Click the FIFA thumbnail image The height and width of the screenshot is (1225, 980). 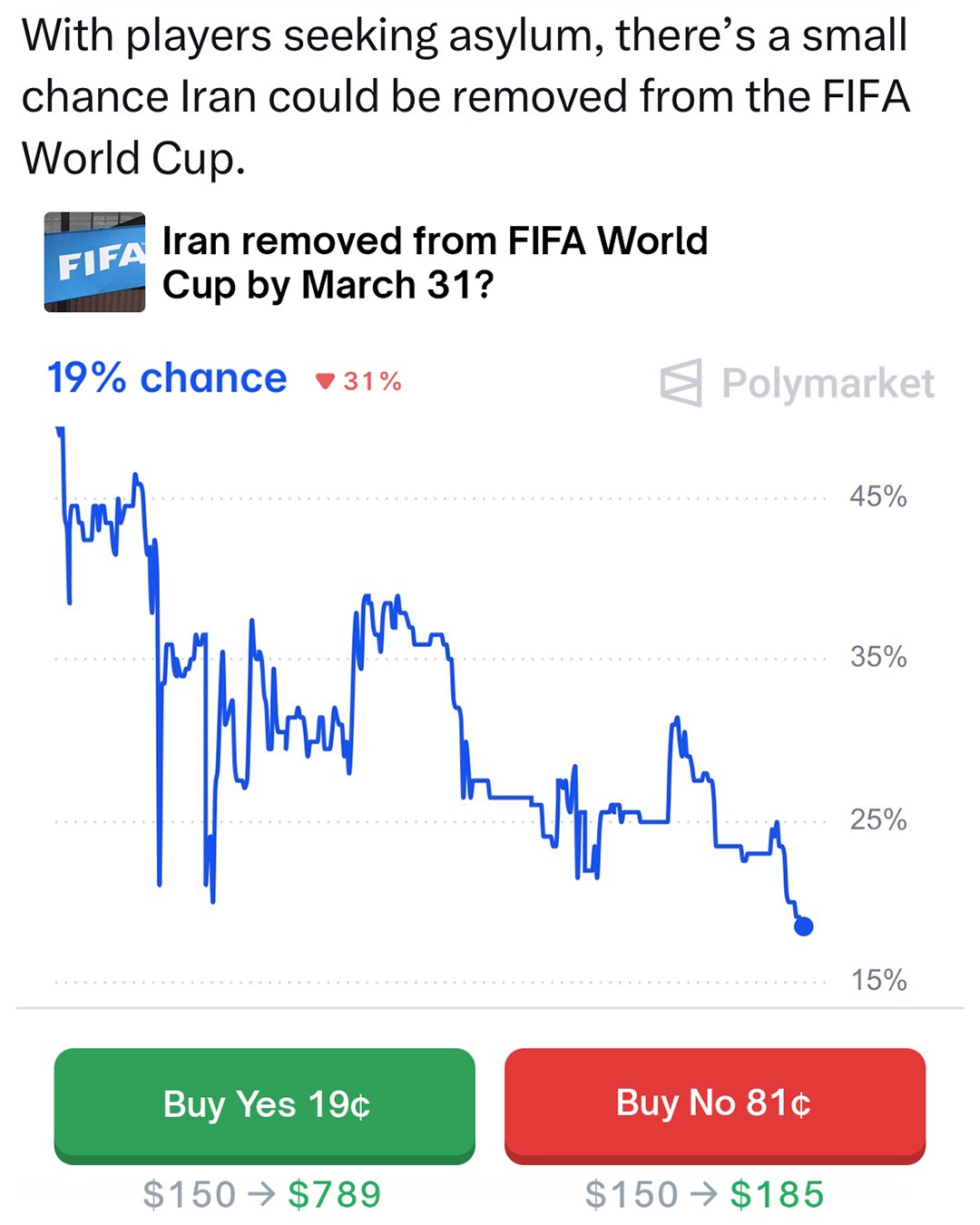pyautogui.click(x=94, y=262)
